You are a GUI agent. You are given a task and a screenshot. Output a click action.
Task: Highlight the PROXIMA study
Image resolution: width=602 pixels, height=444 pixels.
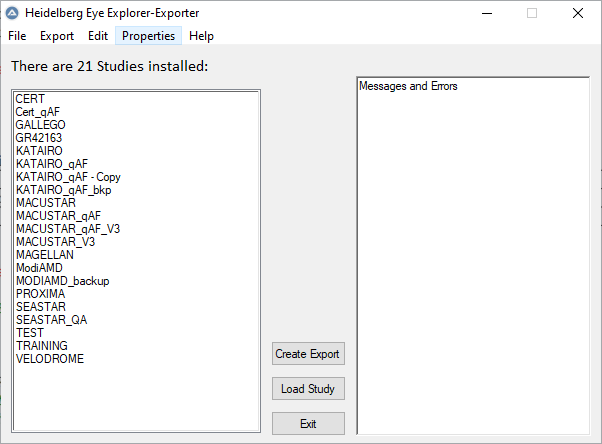(x=41, y=294)
